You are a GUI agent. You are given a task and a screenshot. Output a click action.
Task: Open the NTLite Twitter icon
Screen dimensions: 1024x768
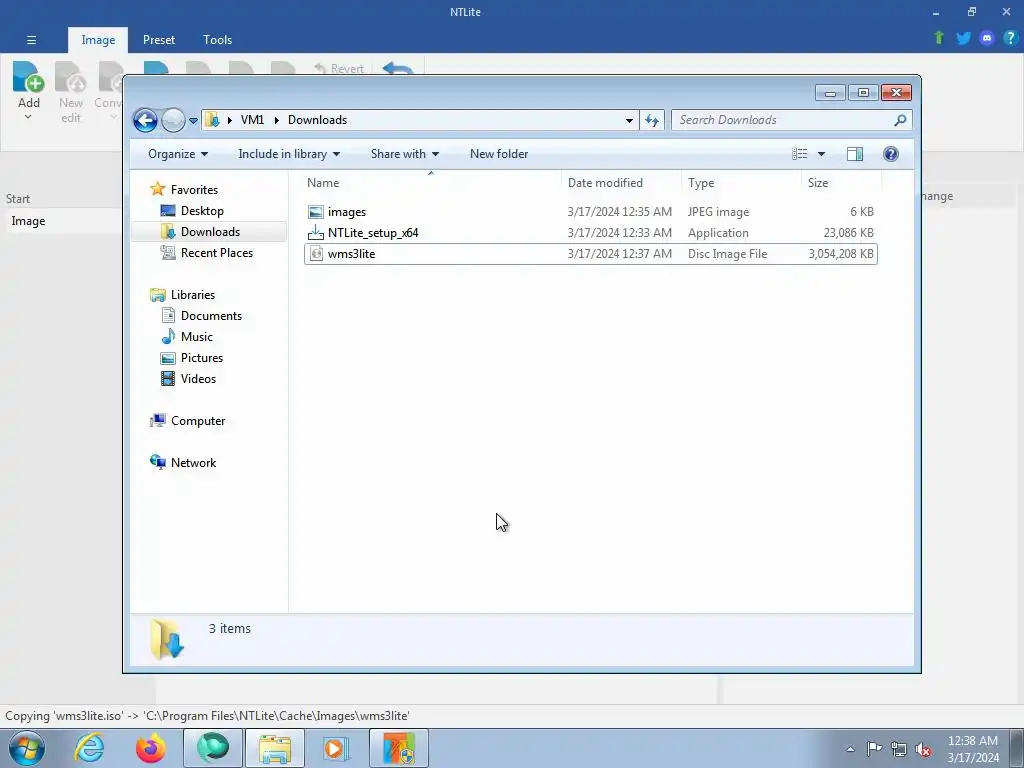pos(963,38)
